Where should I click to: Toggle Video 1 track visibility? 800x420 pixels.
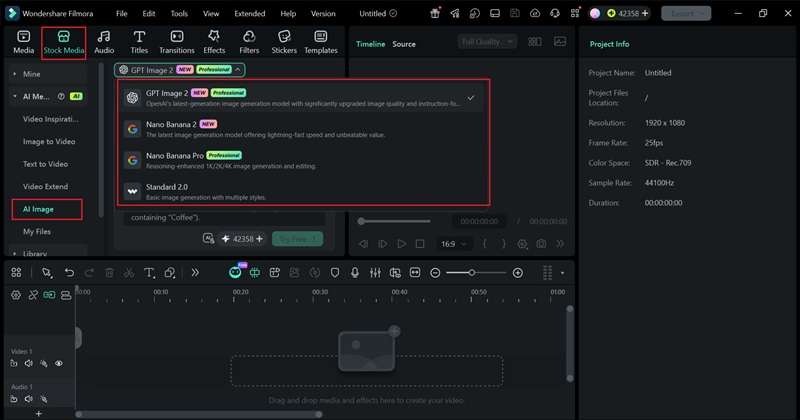tap(59, 363)
